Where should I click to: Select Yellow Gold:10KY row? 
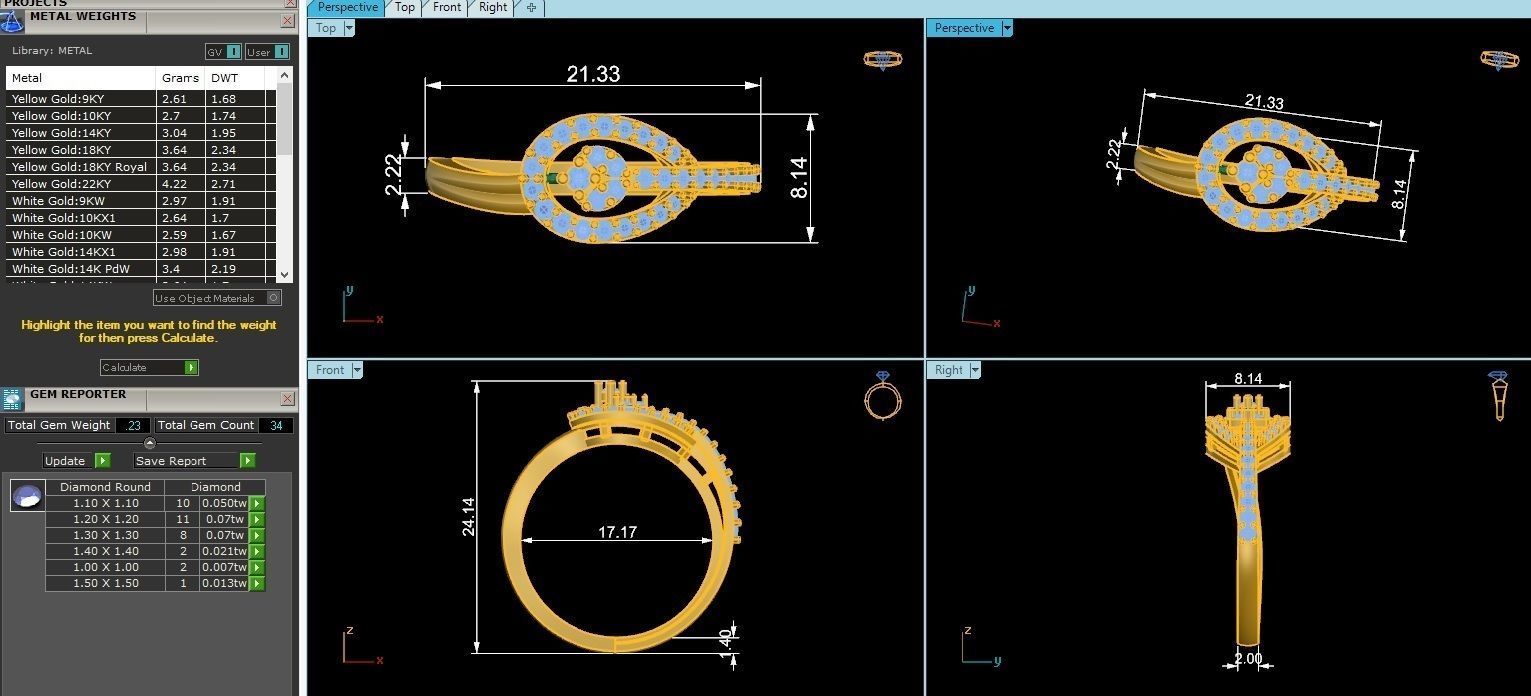click(141, 116)
